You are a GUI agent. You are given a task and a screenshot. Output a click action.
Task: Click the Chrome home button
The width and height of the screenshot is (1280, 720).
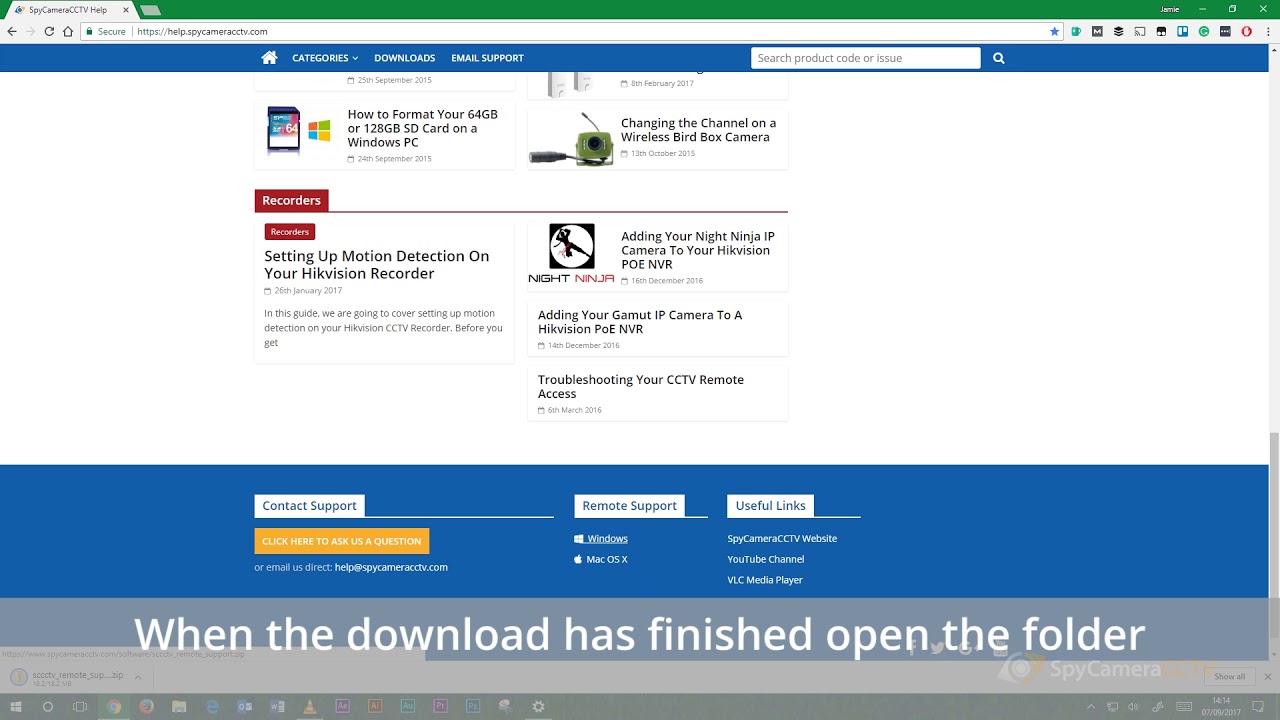(x=68, y=31)
